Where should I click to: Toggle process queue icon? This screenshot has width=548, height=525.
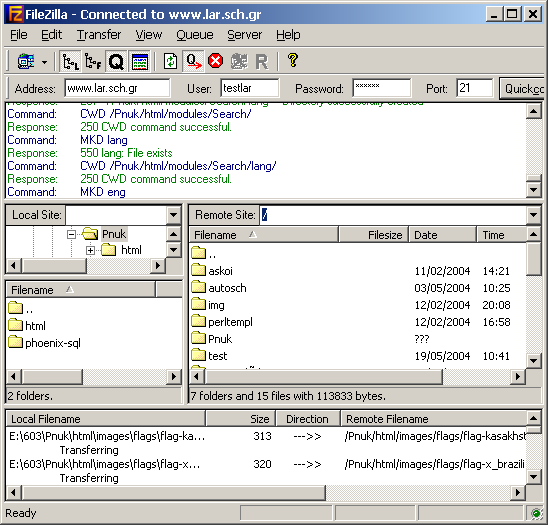pyautogui.click(x=193, y=62)
